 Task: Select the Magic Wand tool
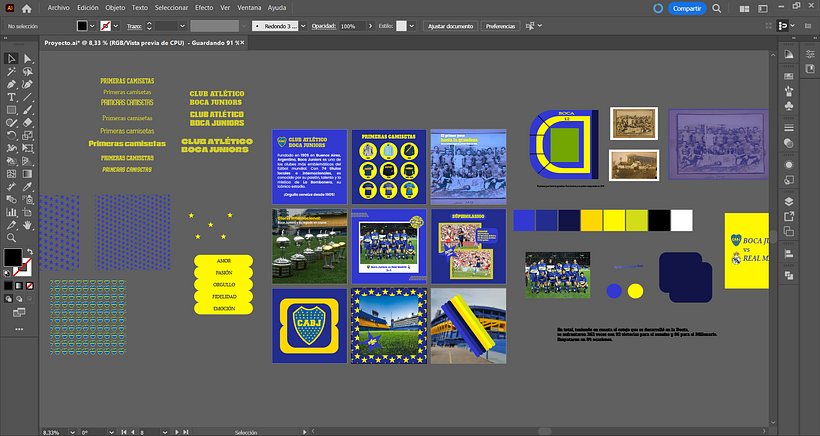click(11, 72)
